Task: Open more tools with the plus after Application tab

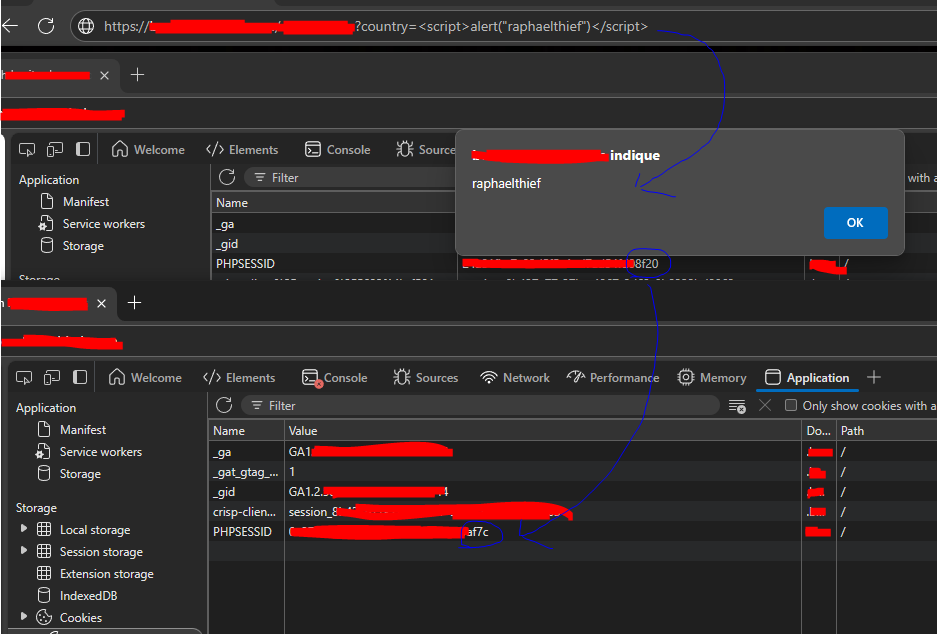Action: coord(874,377)
